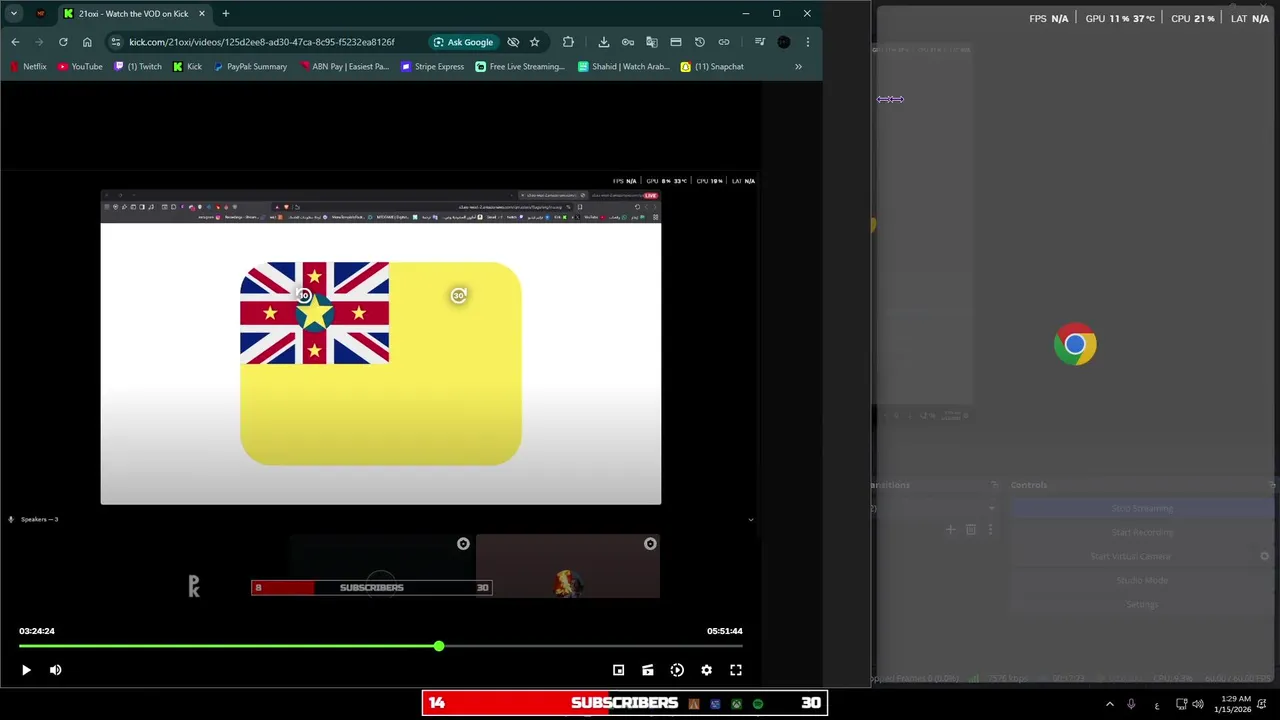View site information for kick.com
Screen dimensions: 1280x720
pos(115,42)
